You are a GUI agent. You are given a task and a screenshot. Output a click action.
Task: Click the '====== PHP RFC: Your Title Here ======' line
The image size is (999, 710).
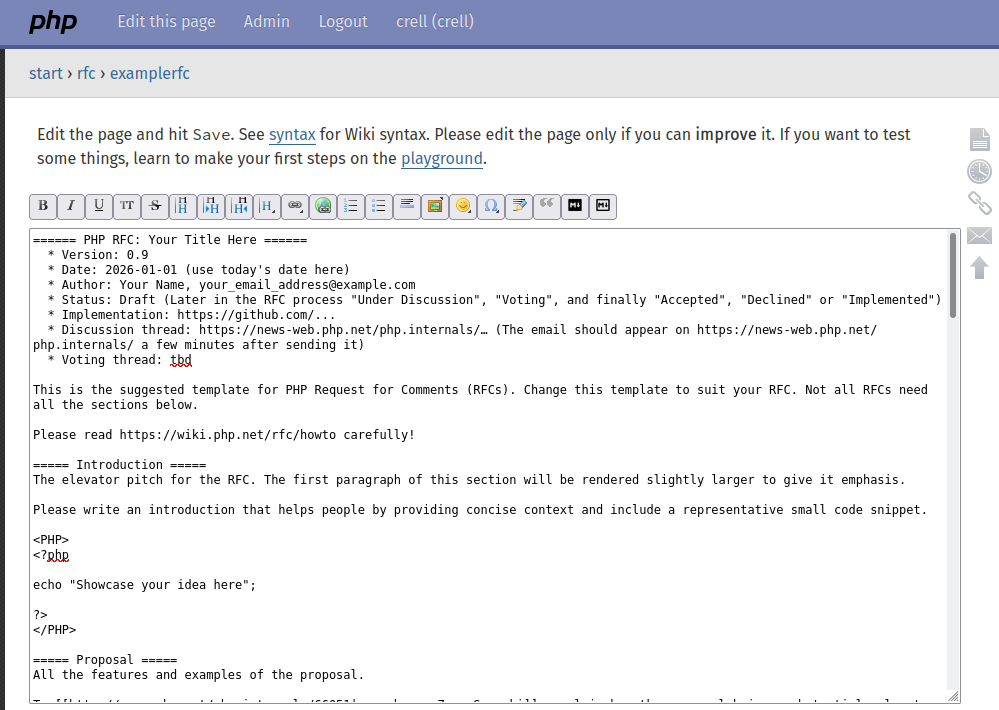point(170,240)
